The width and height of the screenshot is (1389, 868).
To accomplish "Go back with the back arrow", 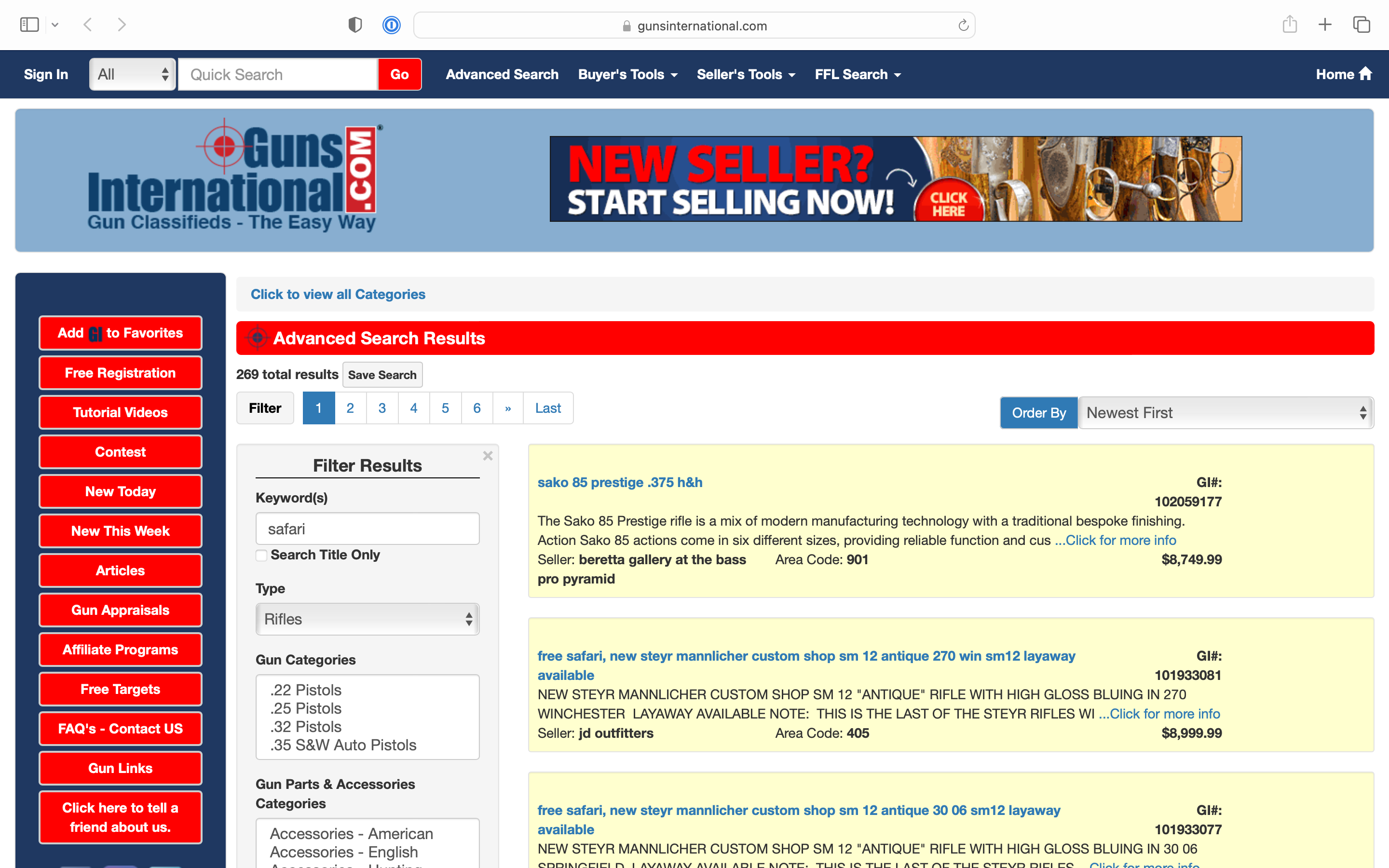I will (x=88, y=25).
